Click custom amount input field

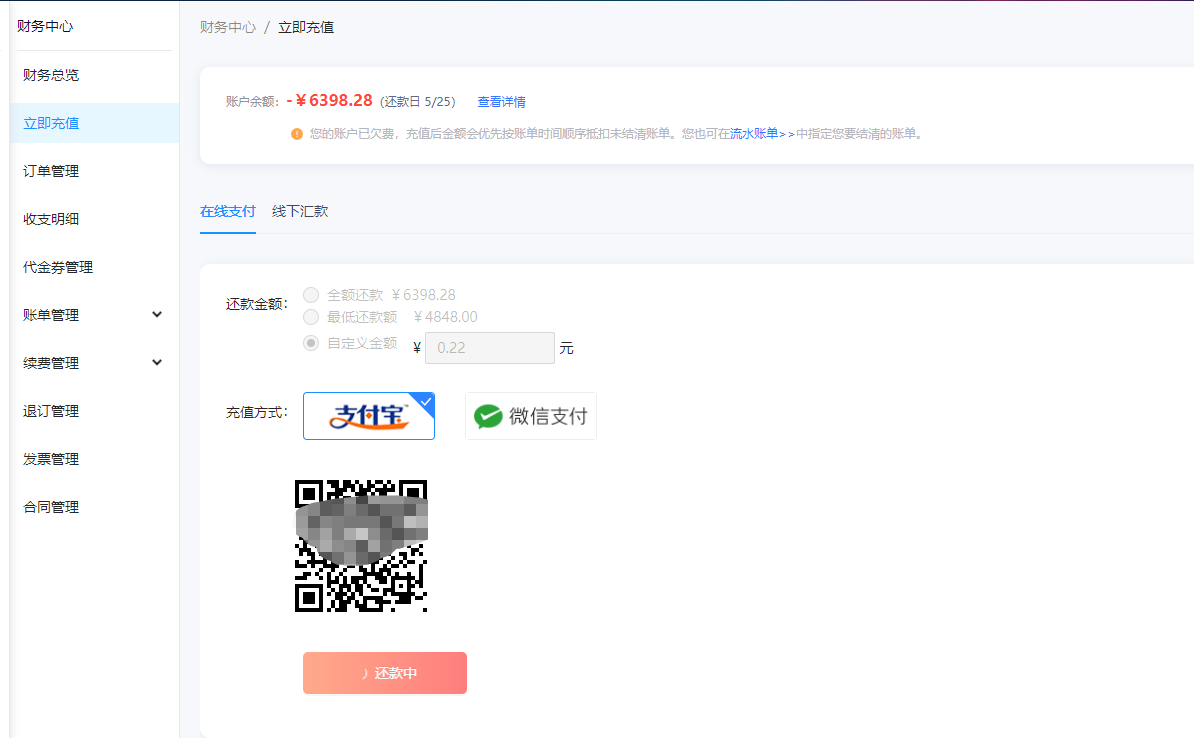(490, 348)
